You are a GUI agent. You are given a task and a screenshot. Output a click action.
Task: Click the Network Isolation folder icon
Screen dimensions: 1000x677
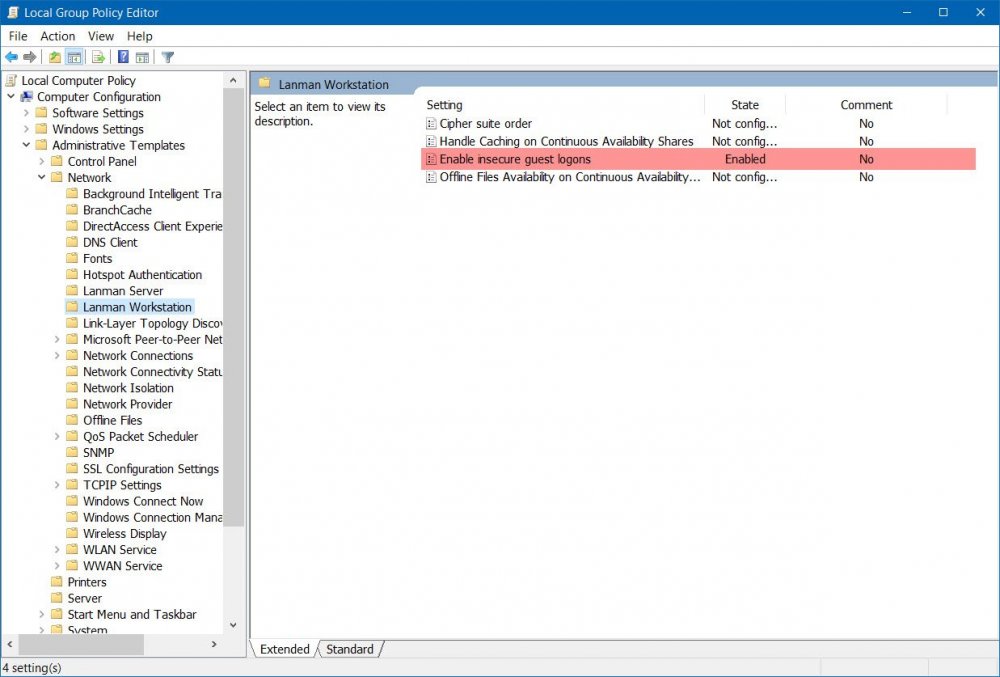tap(72, 388)
